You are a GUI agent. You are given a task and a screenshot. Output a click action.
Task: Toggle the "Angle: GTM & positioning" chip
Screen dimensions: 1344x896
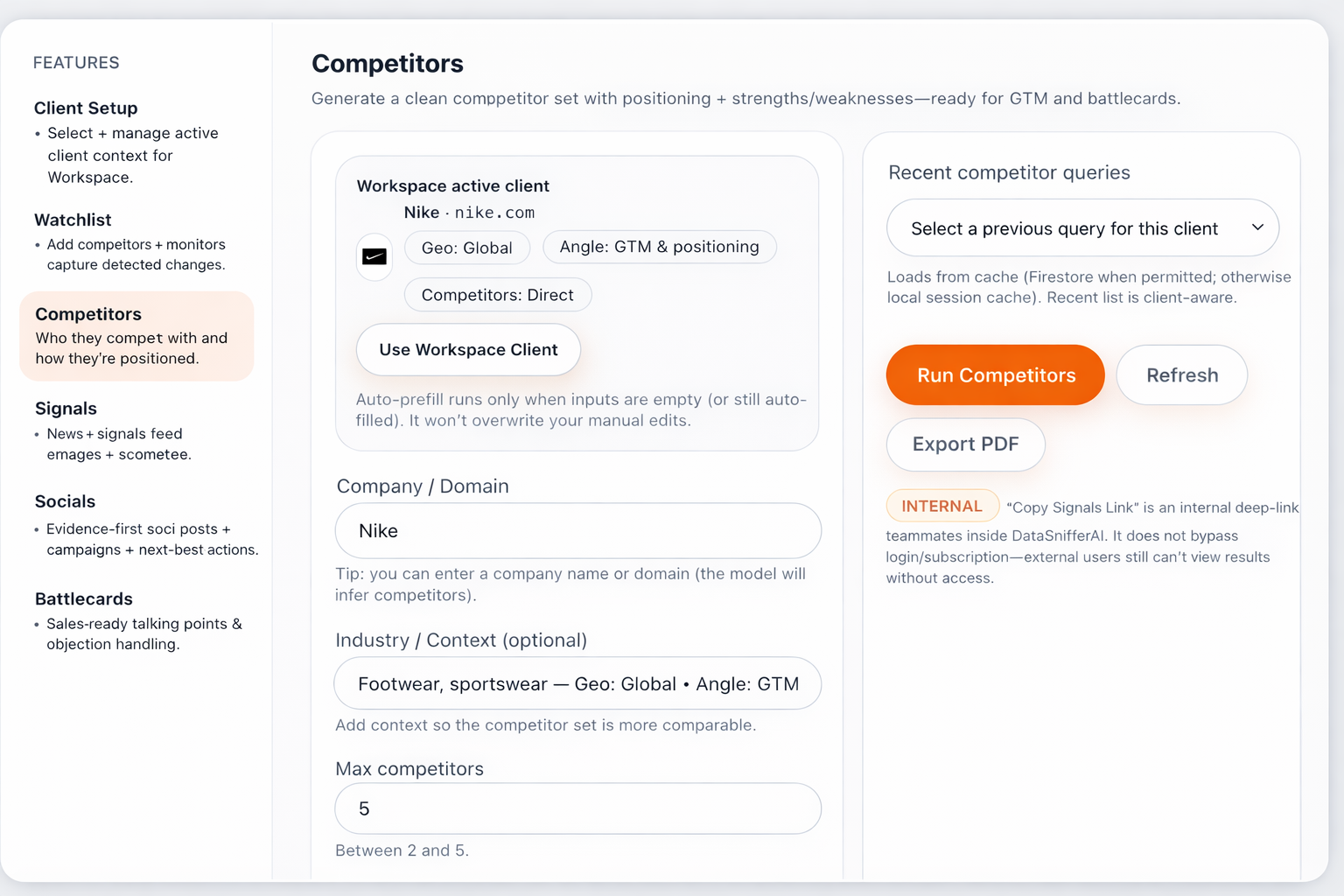click(660, 247)
